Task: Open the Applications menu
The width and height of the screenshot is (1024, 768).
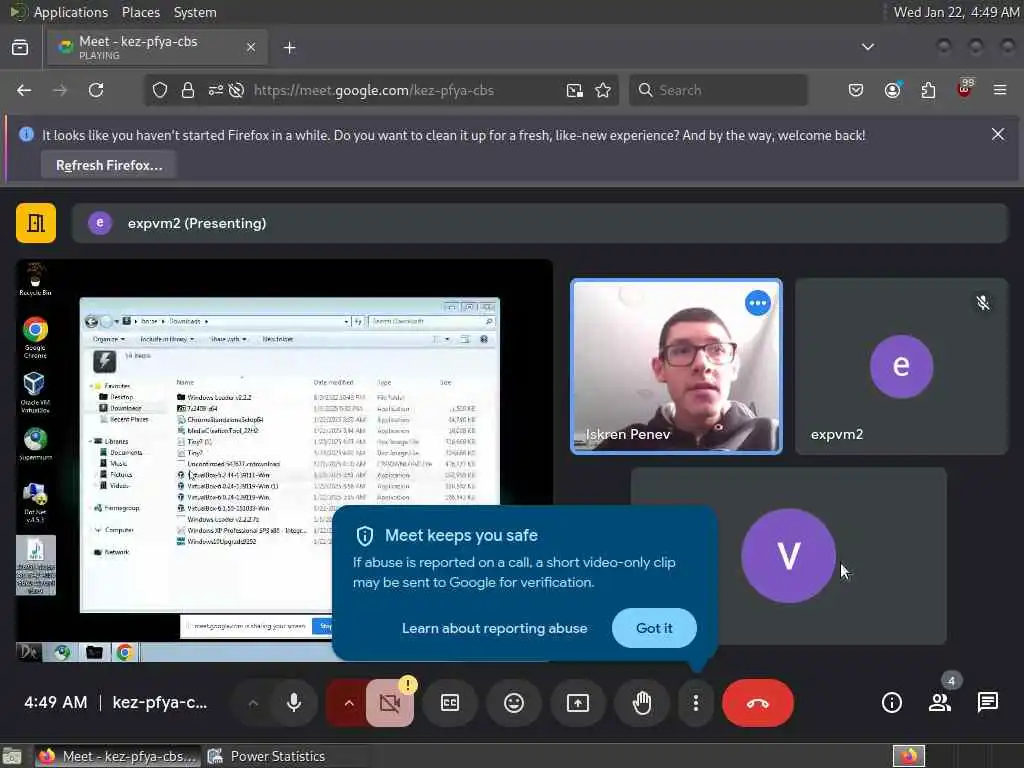Action: (x=71, y=12)
